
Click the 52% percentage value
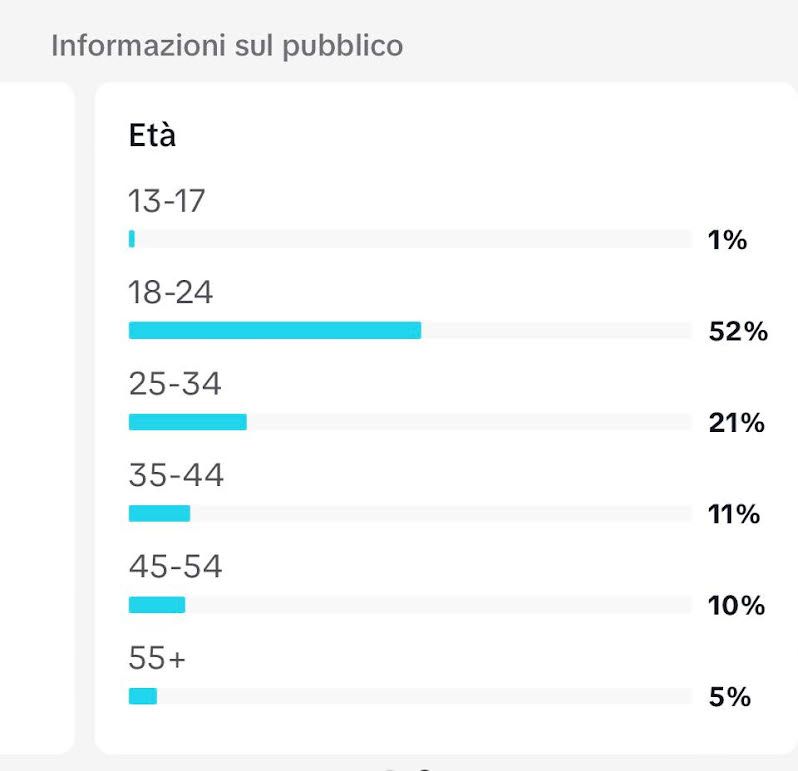[x=737, y=332]
